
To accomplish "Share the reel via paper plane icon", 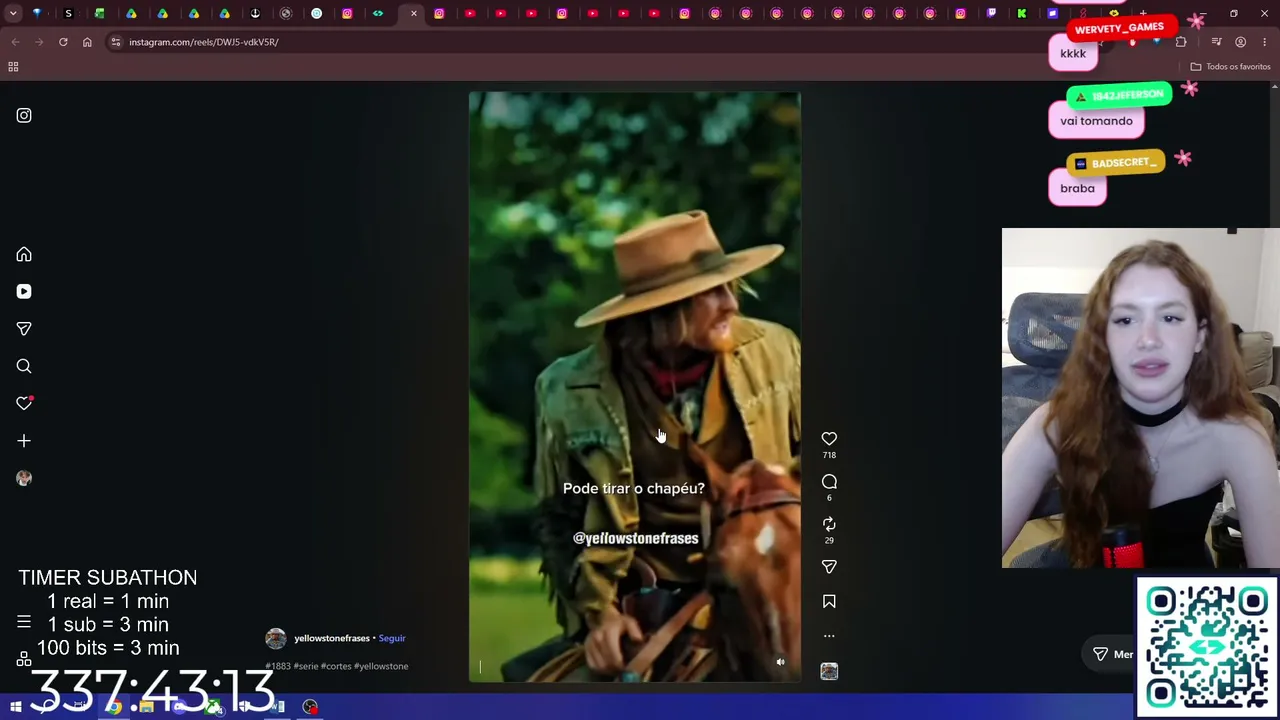I will click(x=829, y=567).
